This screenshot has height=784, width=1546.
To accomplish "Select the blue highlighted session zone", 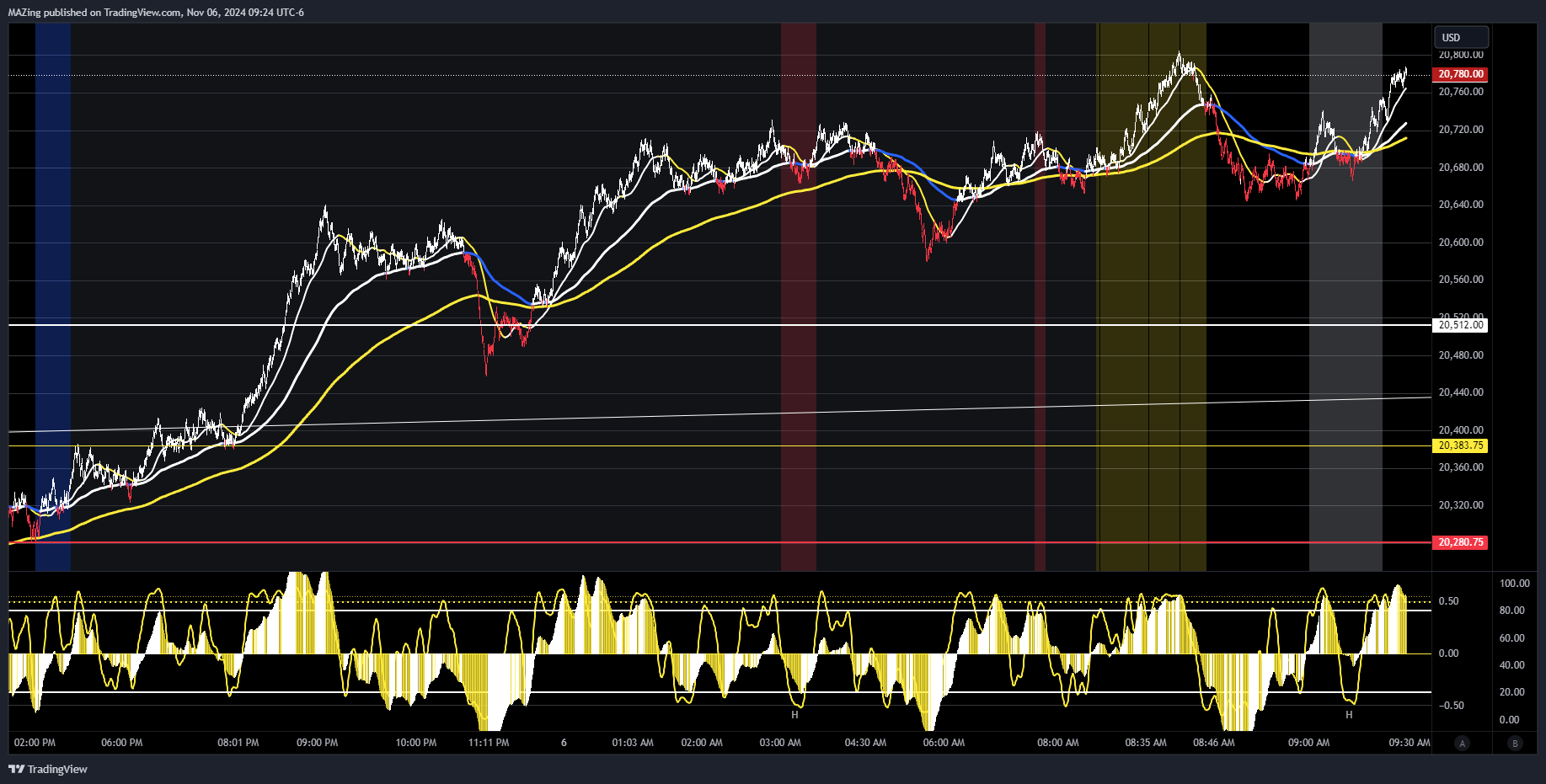I will point(53,296).
